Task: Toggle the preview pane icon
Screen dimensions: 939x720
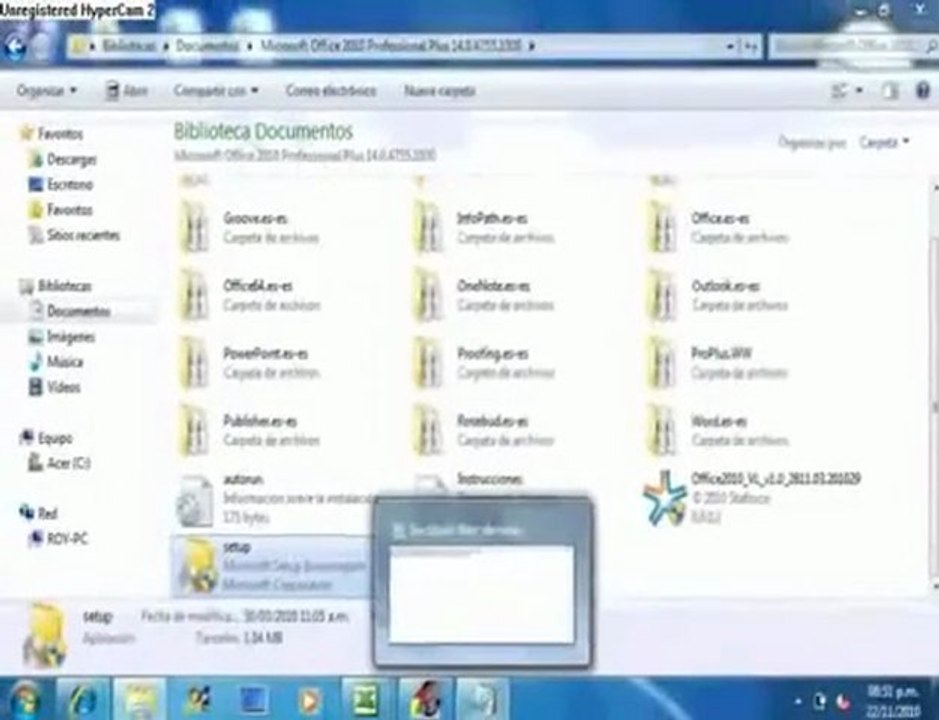Action: [891, 90]
